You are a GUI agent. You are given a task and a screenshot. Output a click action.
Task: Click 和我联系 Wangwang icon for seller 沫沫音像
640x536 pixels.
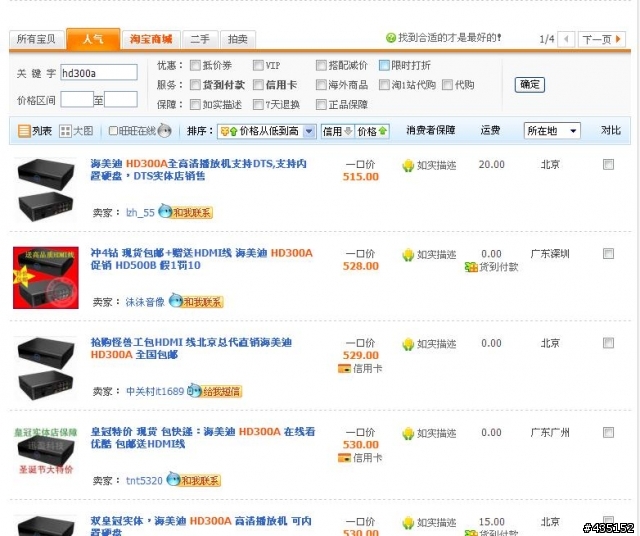point(196,301)
